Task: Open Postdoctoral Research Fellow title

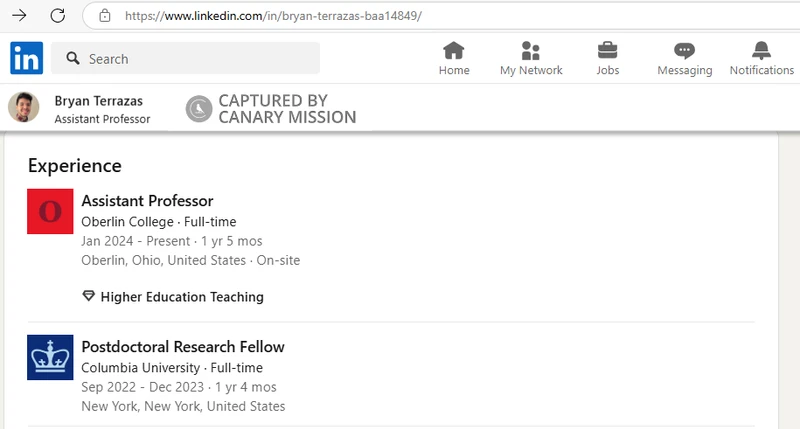Action: coord(183,347)
